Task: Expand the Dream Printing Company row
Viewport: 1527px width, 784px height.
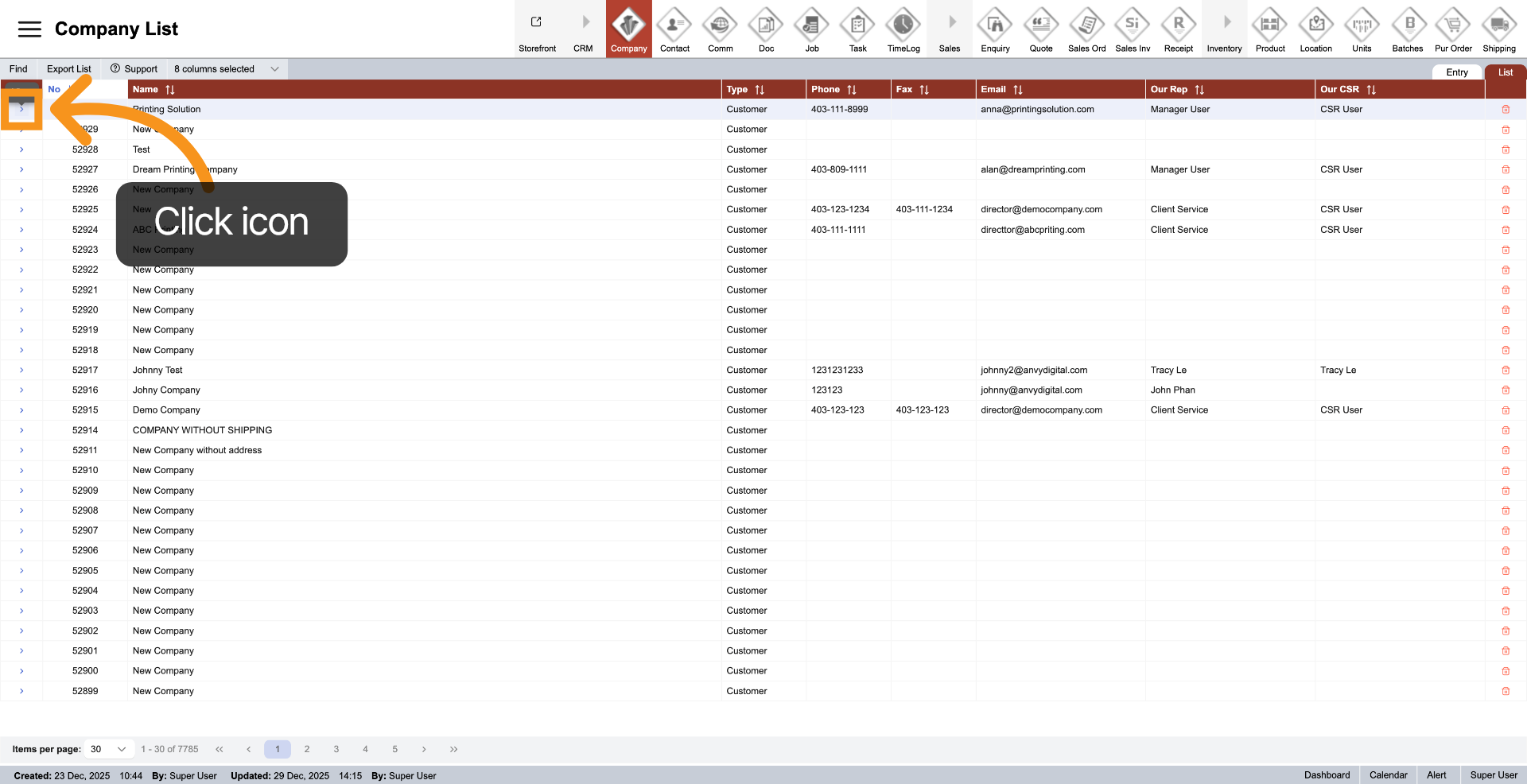Action: coord(21,169)
